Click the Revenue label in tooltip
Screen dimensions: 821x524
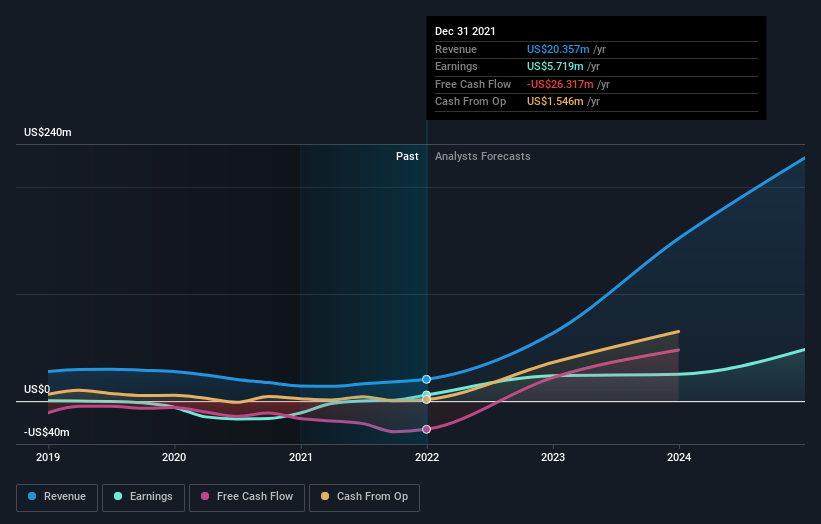(x=456, y=49)
